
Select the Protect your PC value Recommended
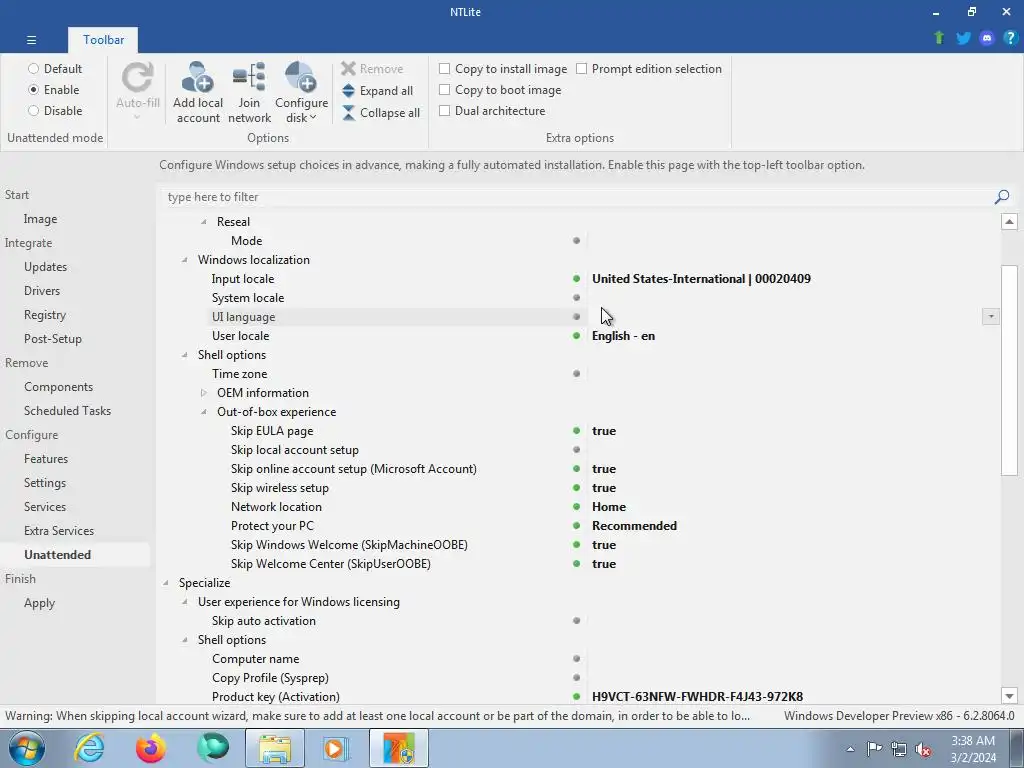point(634,526)
